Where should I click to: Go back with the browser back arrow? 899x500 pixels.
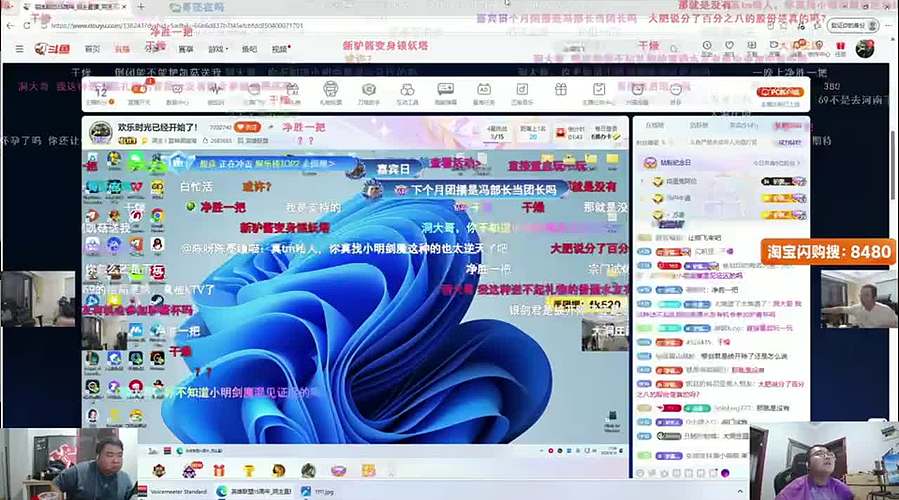point(10,26)
